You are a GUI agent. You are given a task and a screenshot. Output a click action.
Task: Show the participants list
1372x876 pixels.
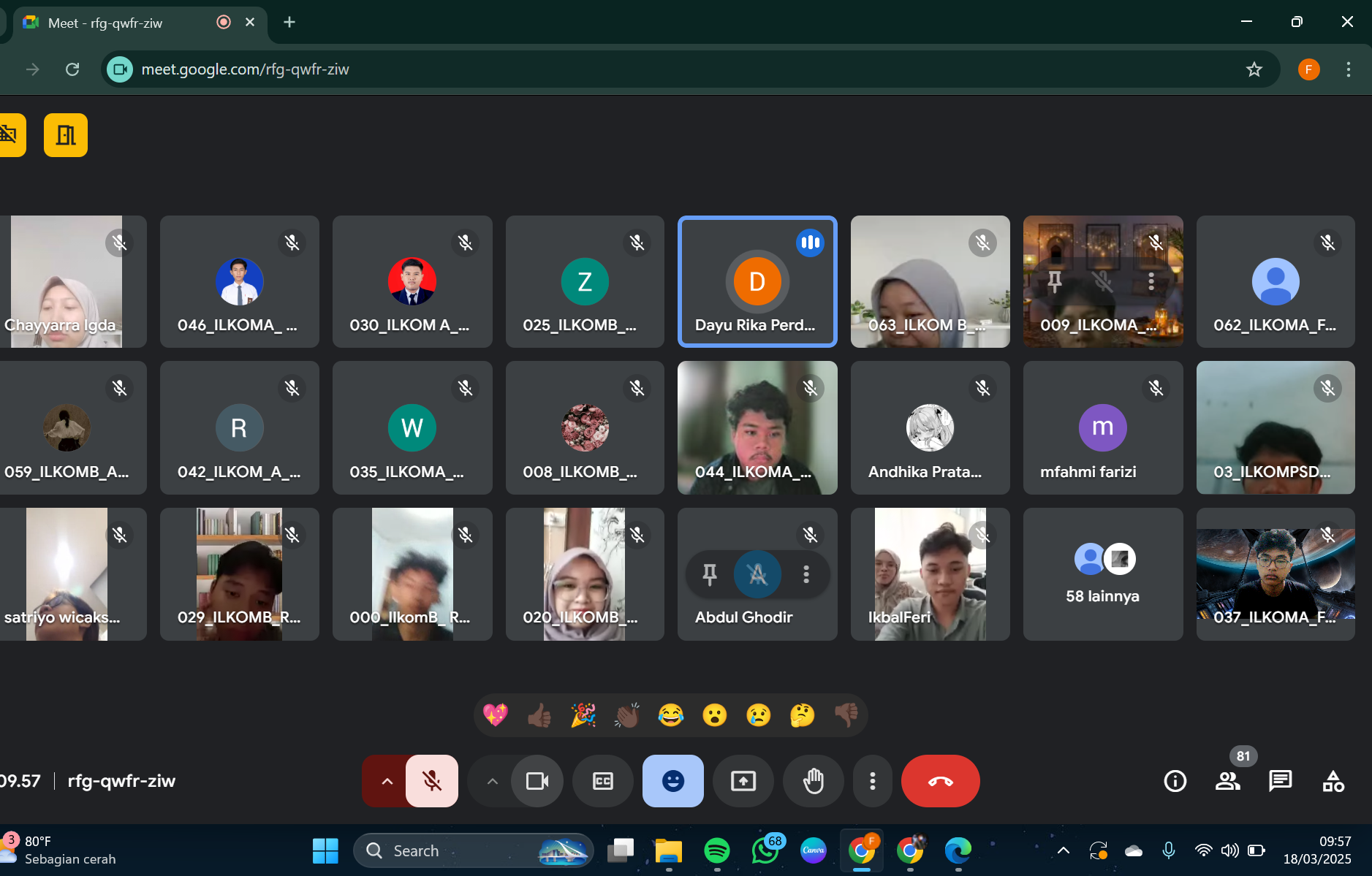(x=1227, y=781)
